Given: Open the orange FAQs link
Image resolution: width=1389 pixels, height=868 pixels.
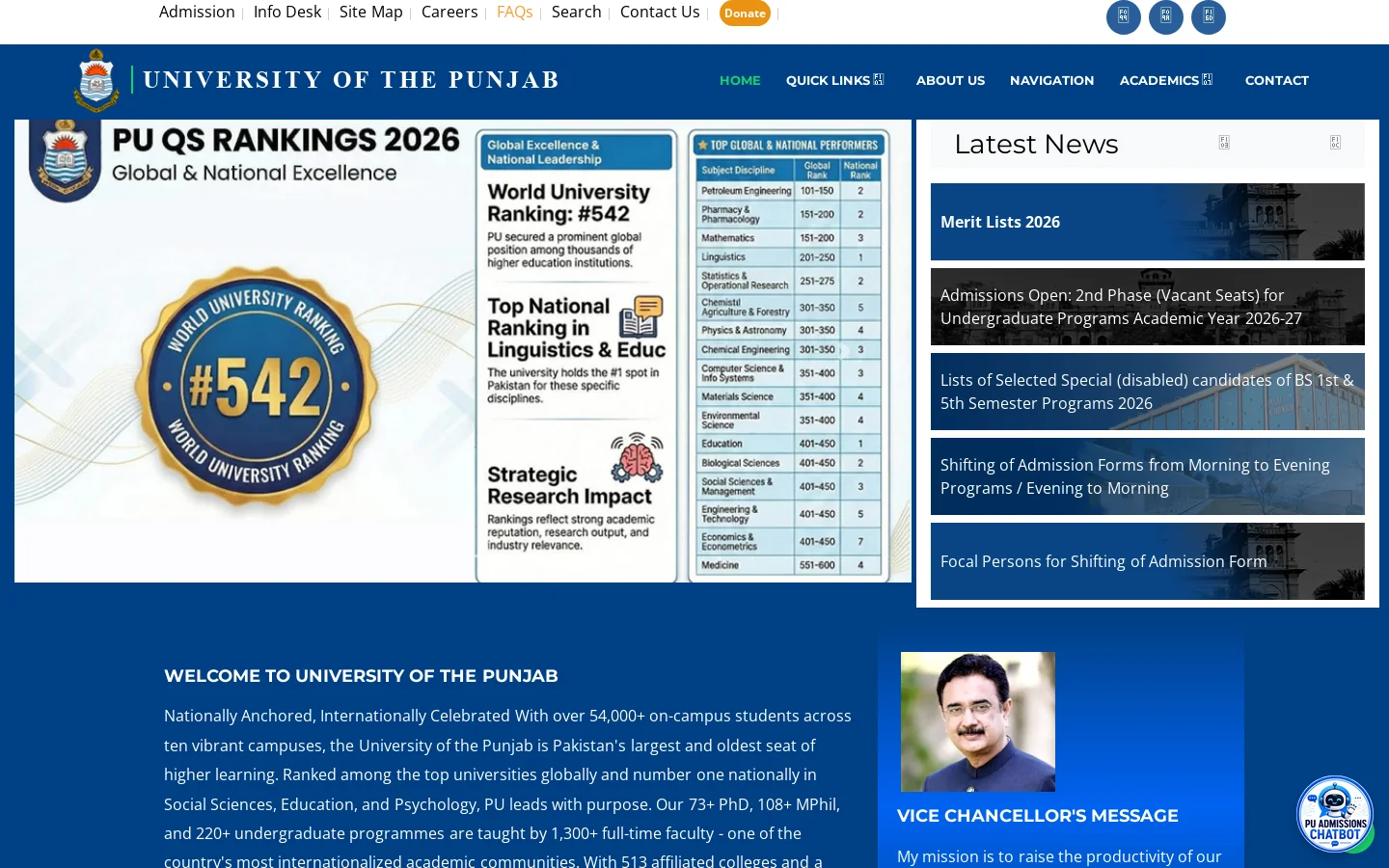Looking at the screenshot, I should (514, 12).
